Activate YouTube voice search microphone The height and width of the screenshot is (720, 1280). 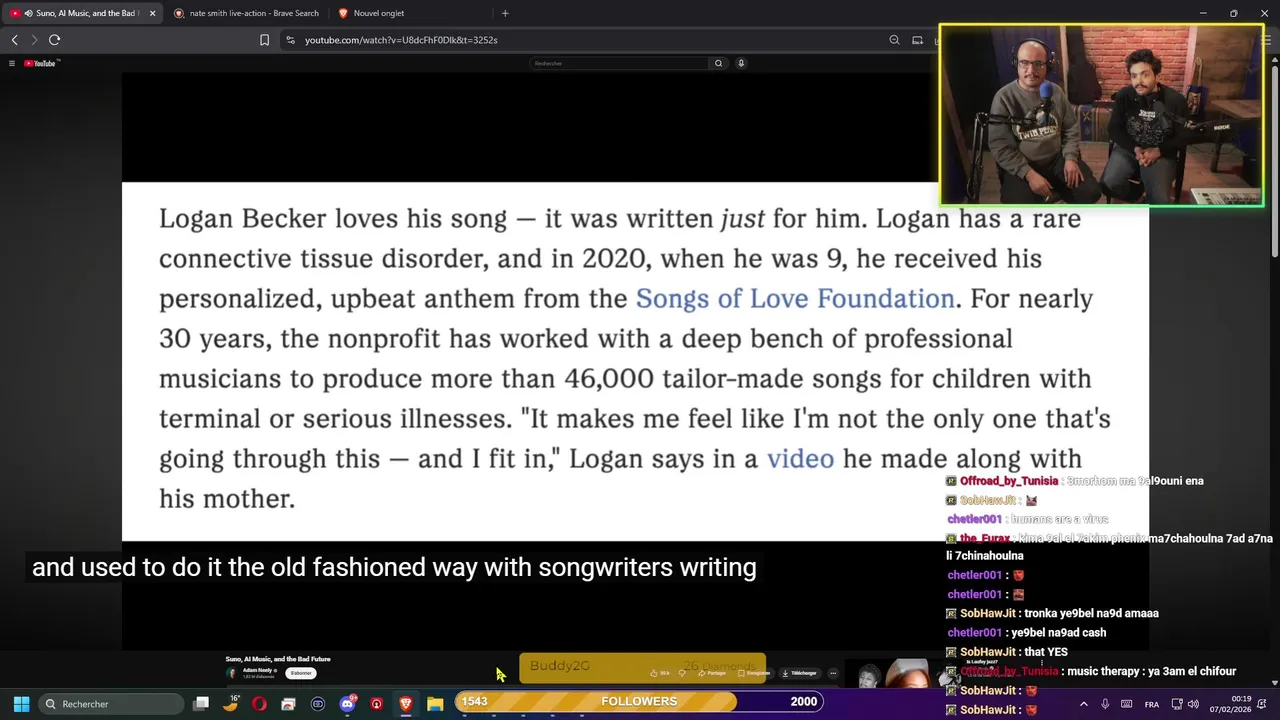pyautogui.click(x=741, y=63)
